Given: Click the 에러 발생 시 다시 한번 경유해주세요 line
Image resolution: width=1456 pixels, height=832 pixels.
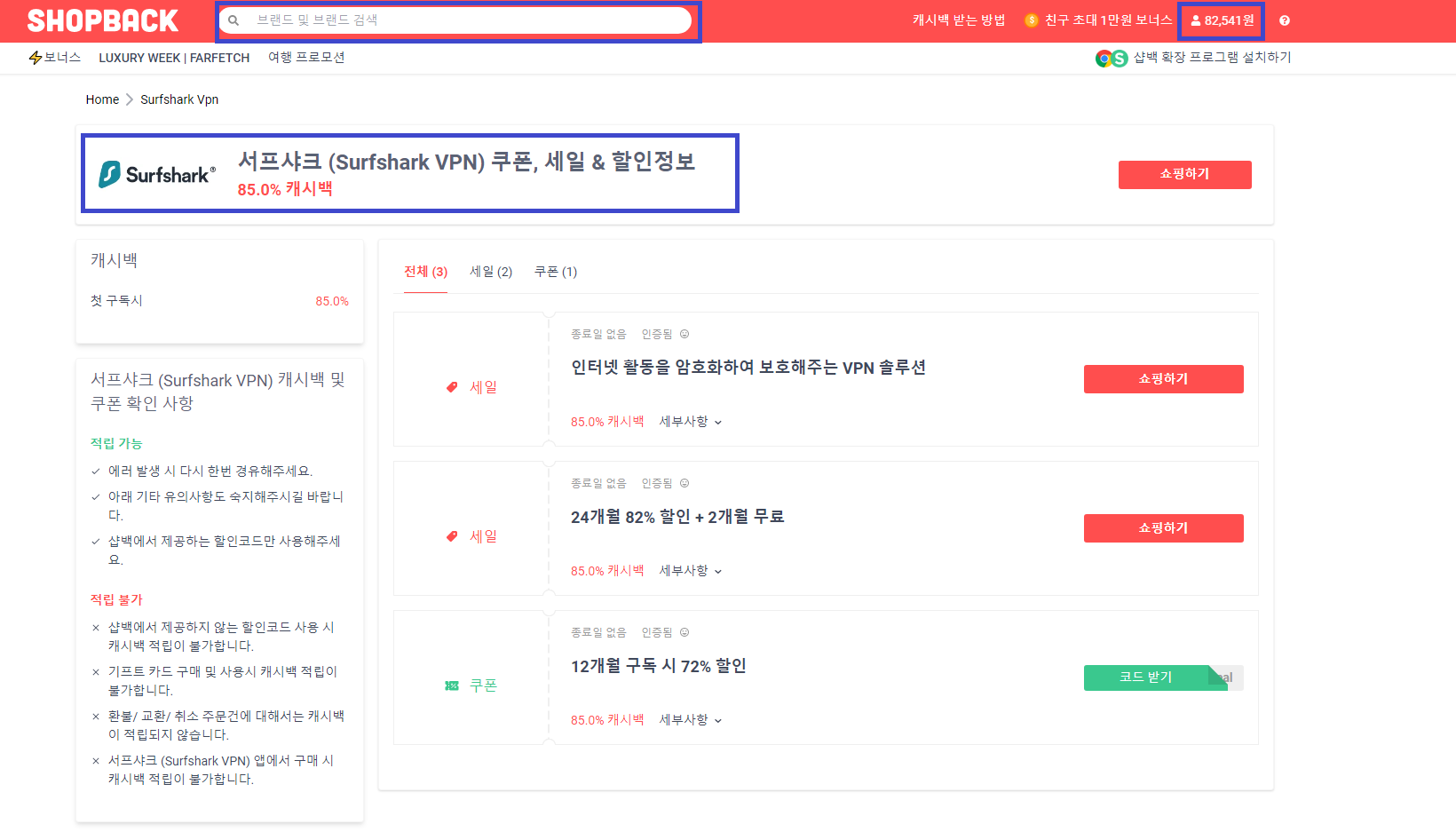Looking at the screenshot, I should (x=210, y=471).
